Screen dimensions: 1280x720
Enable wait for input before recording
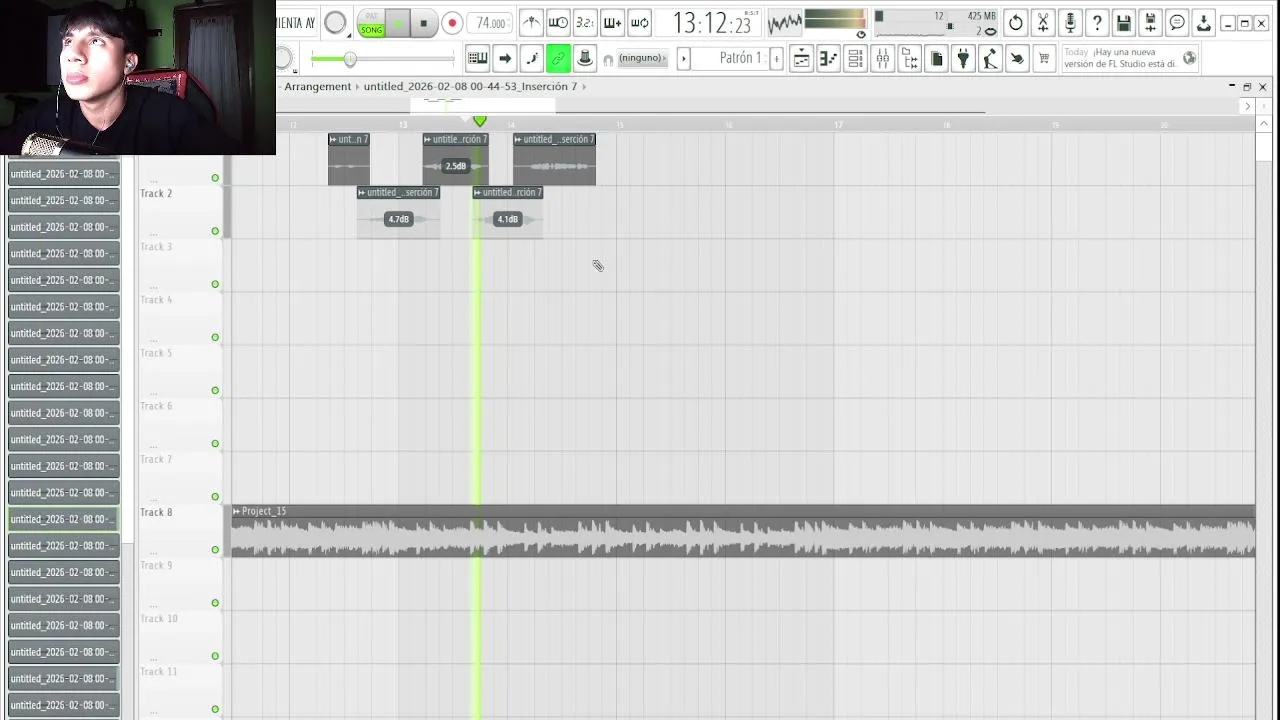pos(558,22)
